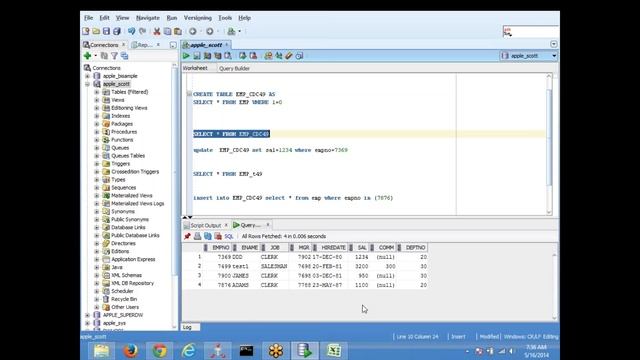Click the New file icon in main toolbar
640x360 pixels.
[x=86, y=31]
